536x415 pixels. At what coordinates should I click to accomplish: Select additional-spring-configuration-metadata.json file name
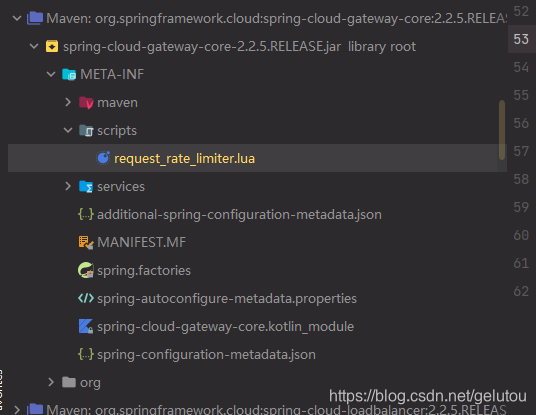coord(239,215)
